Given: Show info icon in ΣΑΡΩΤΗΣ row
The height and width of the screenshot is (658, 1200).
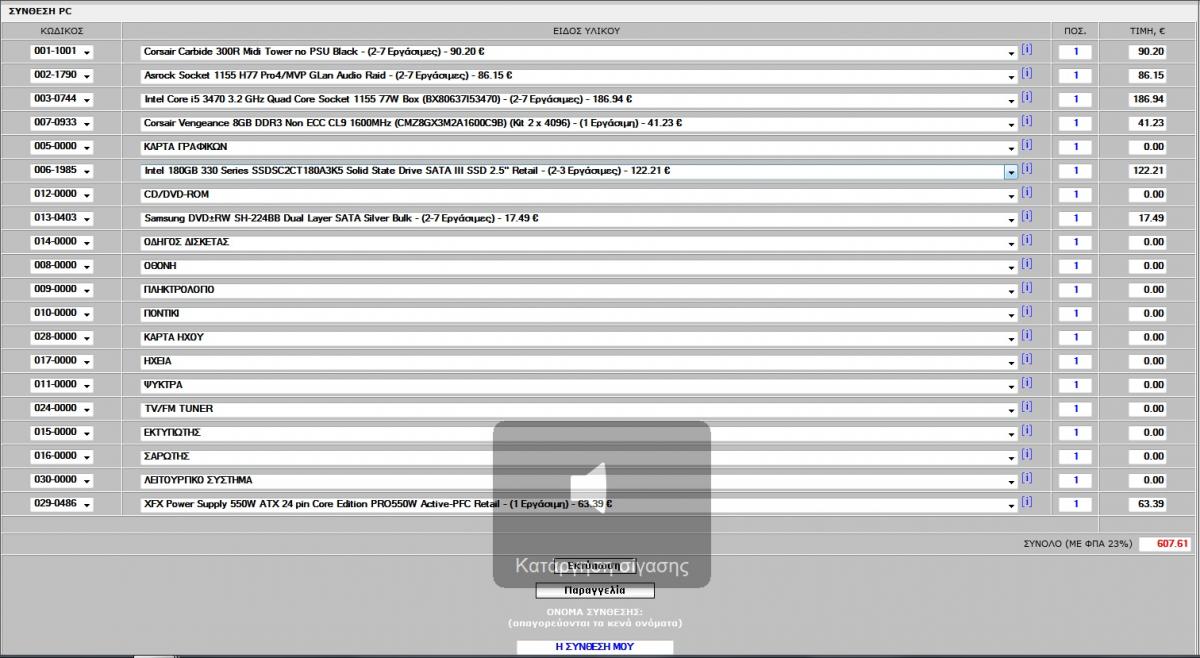Looking at the screenshot, I should click(1026, 454).
